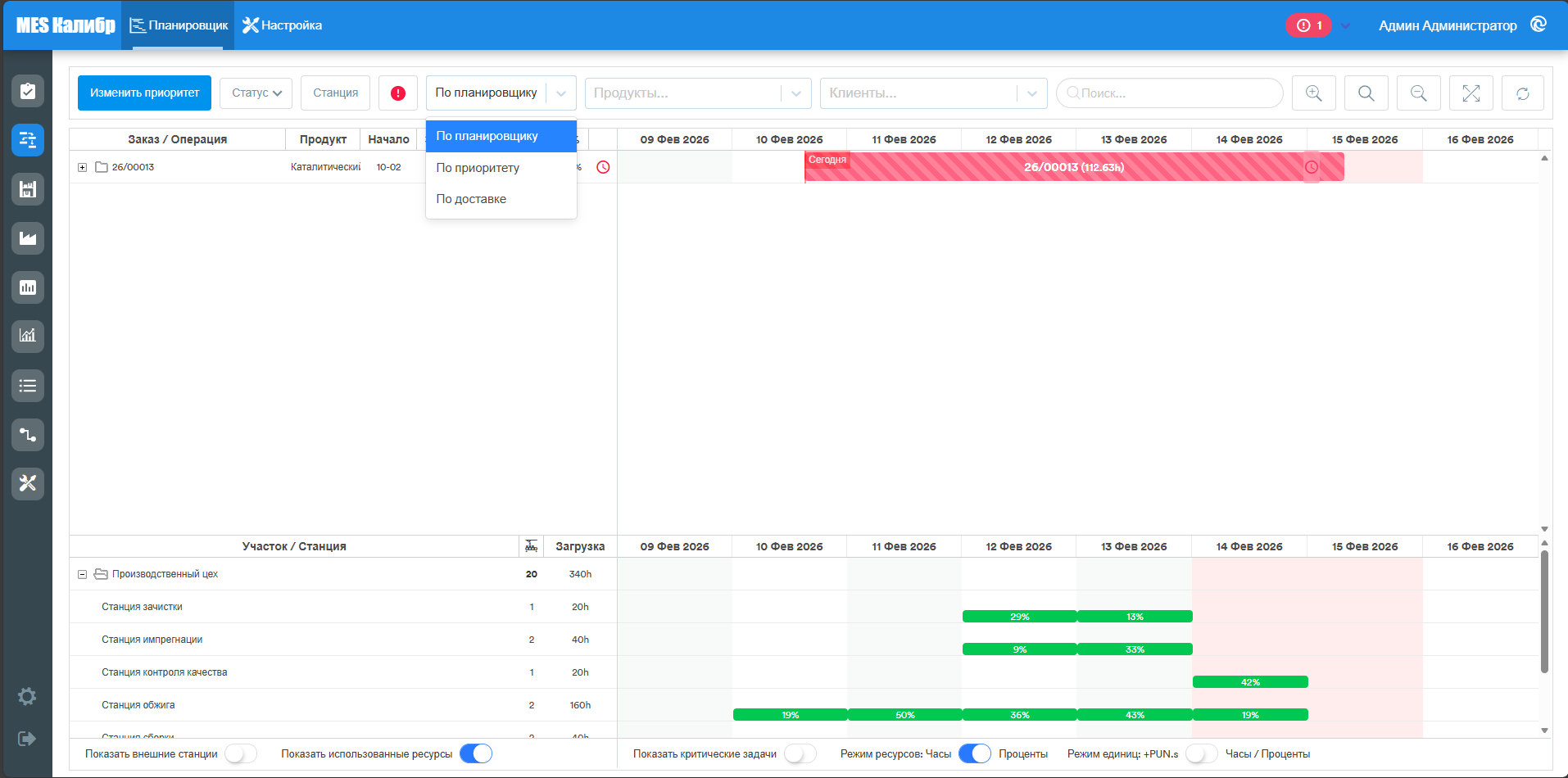Viewport: 1568px width, 778px height.
Task: Click 33% load bar for Станция импрегнации
Action: click(1135, 649)
